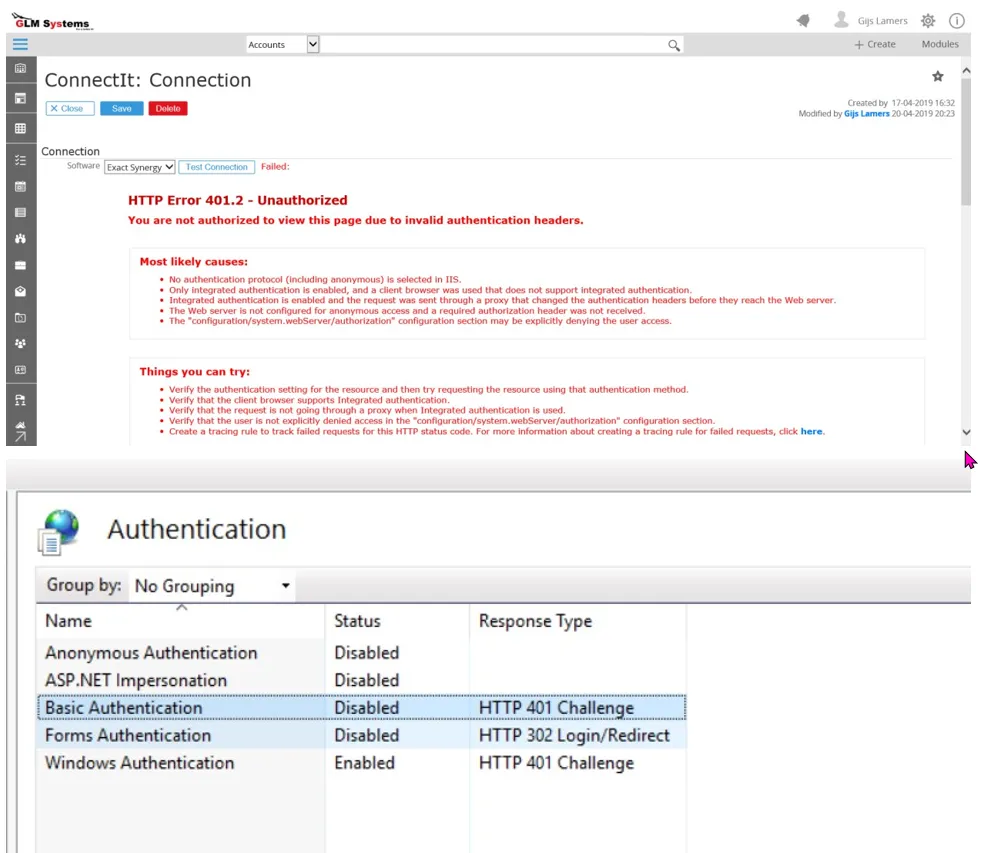Open the settings gear icon
This screenshot has width=989, height=853.
927,20
